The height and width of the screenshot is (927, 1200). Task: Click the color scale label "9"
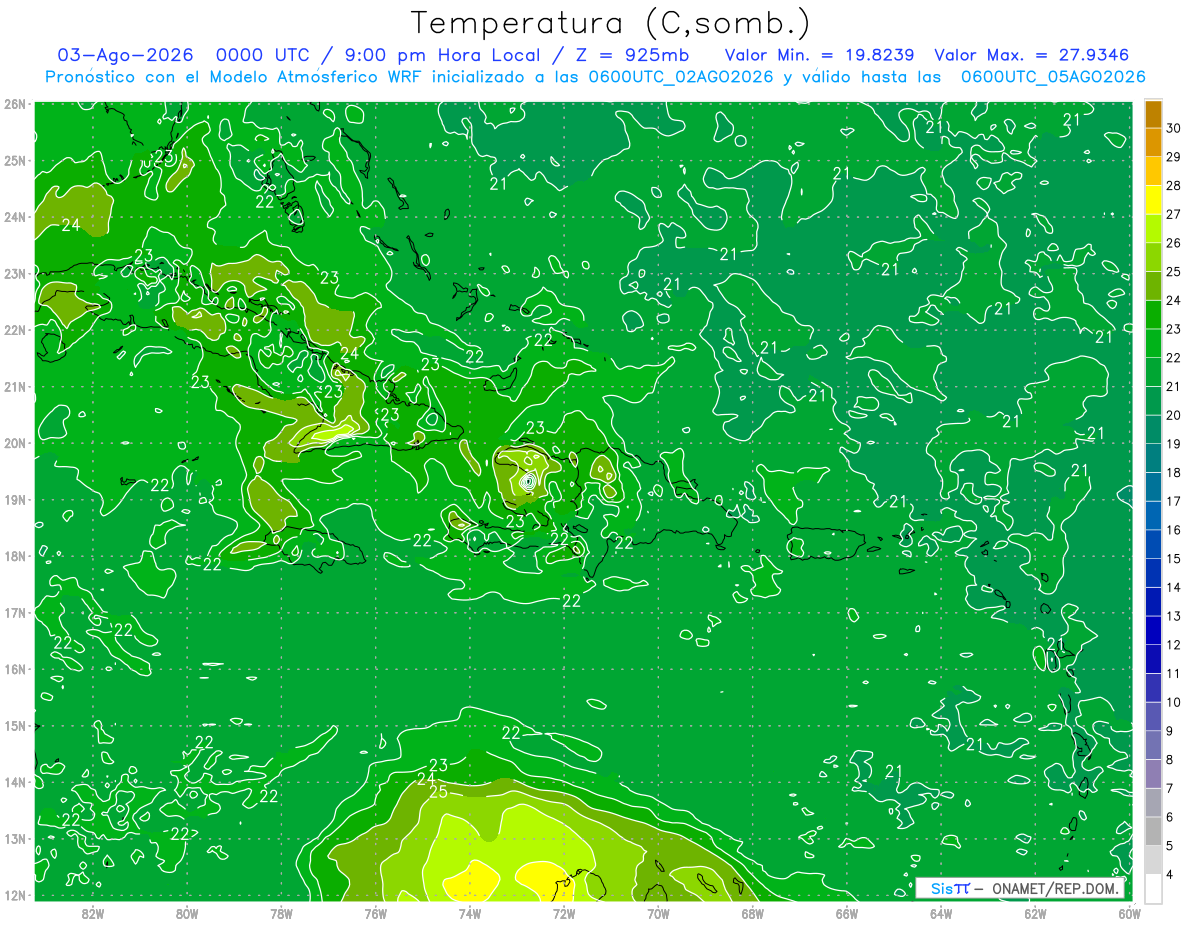click(x=1170, y=731)
